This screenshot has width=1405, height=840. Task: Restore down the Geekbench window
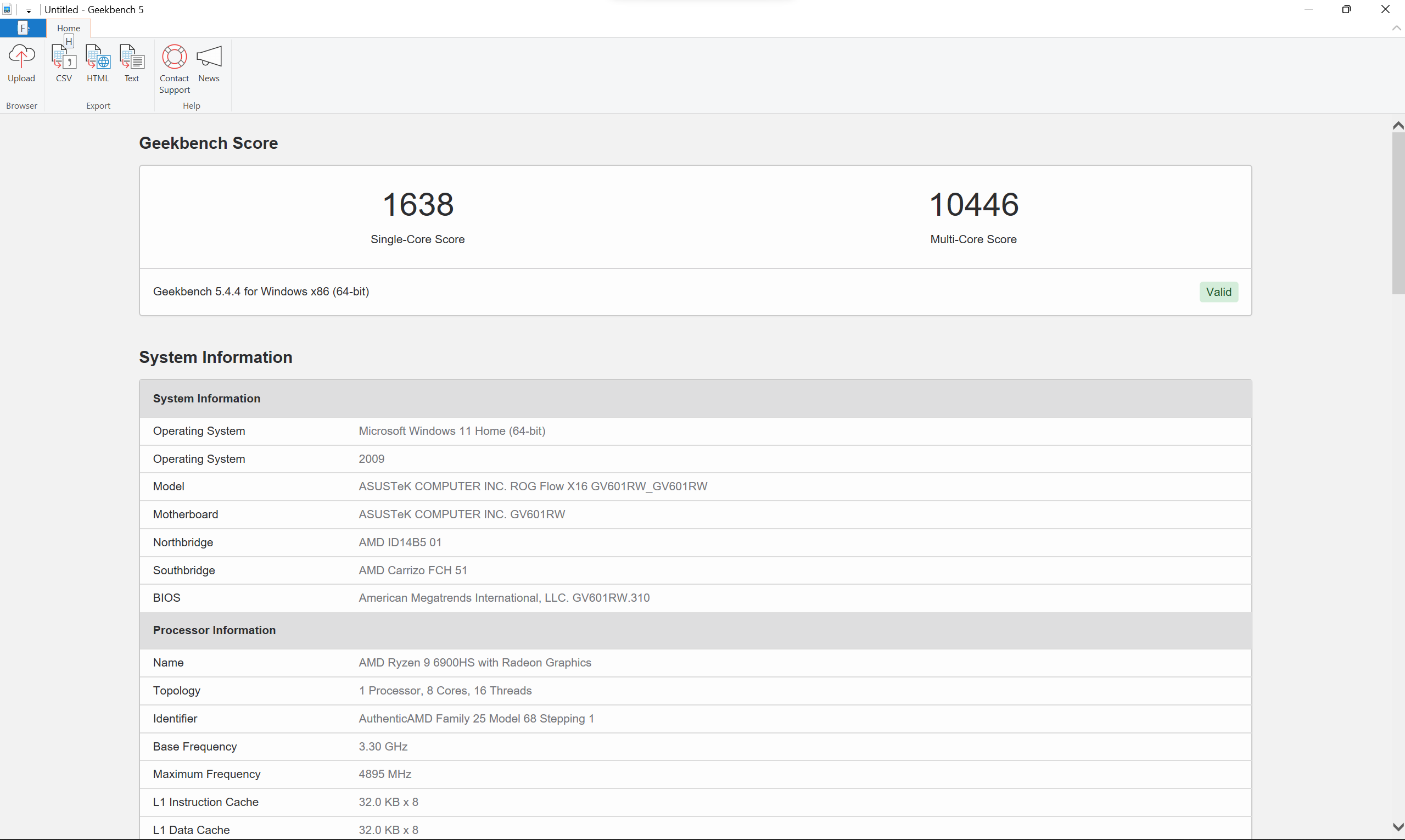1347,9
